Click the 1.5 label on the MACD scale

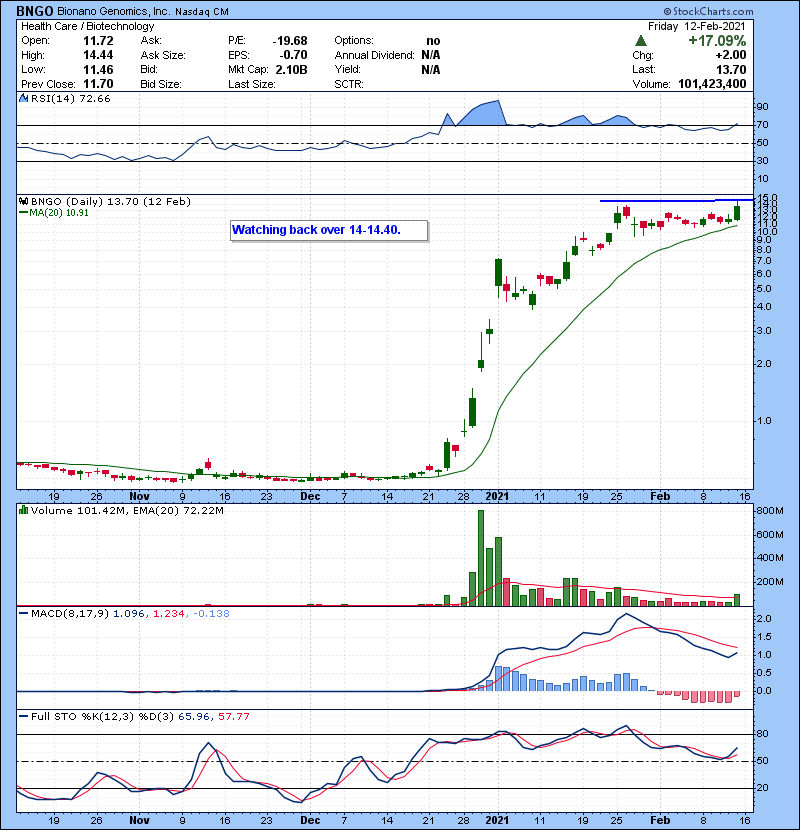click(764, 637)
